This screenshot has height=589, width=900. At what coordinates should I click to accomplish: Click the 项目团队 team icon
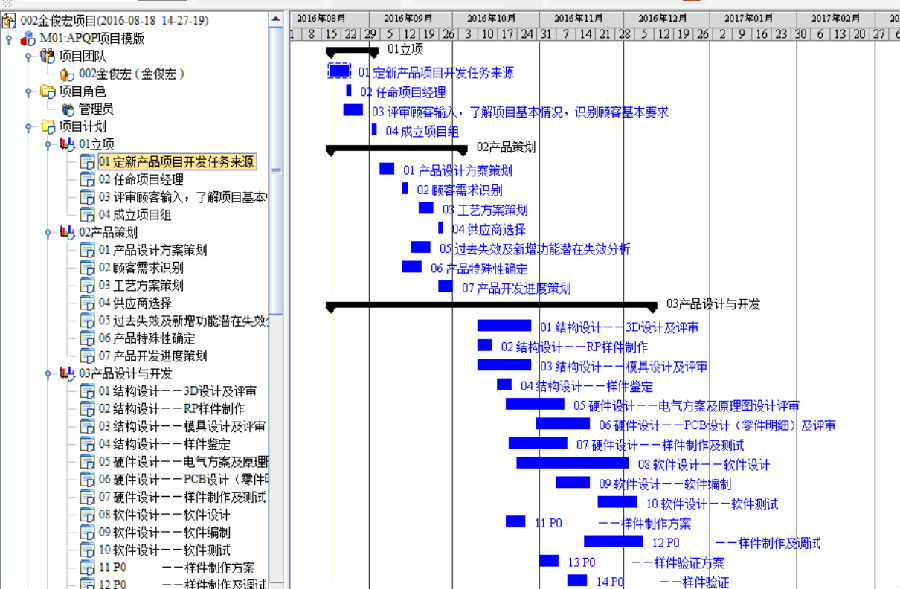coord(47,56)
